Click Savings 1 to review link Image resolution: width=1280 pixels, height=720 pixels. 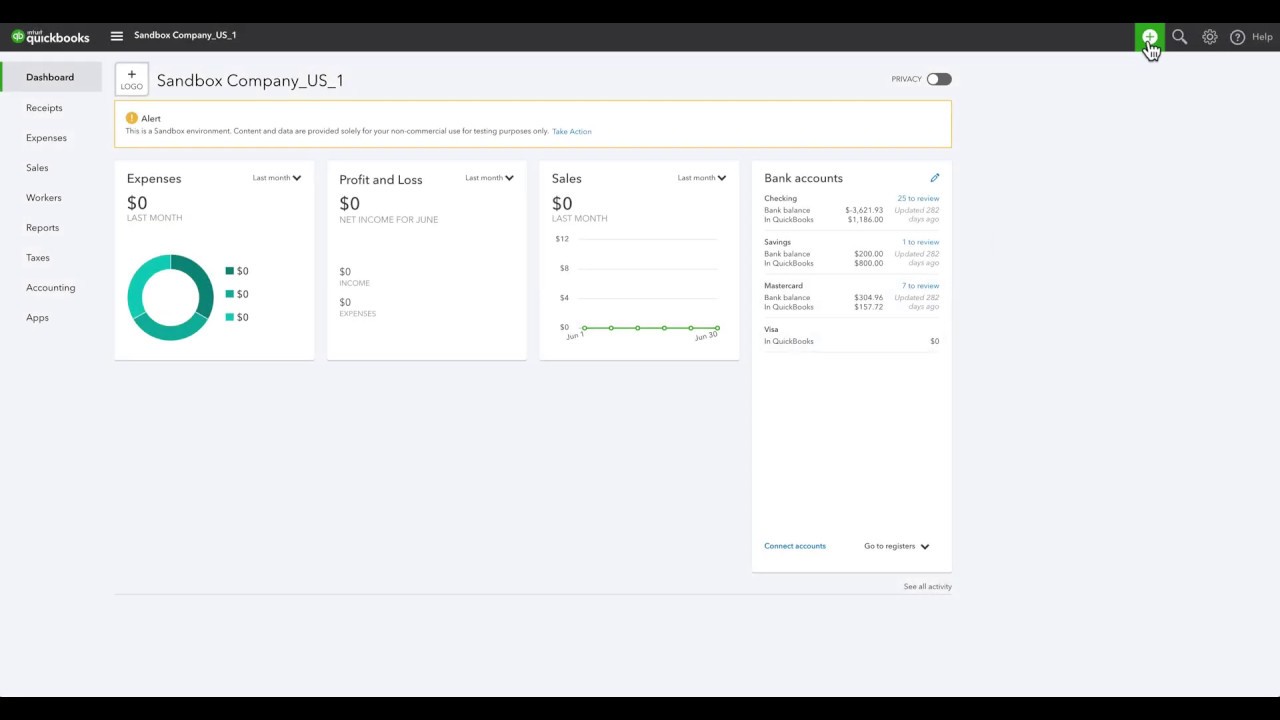(921, 242)
